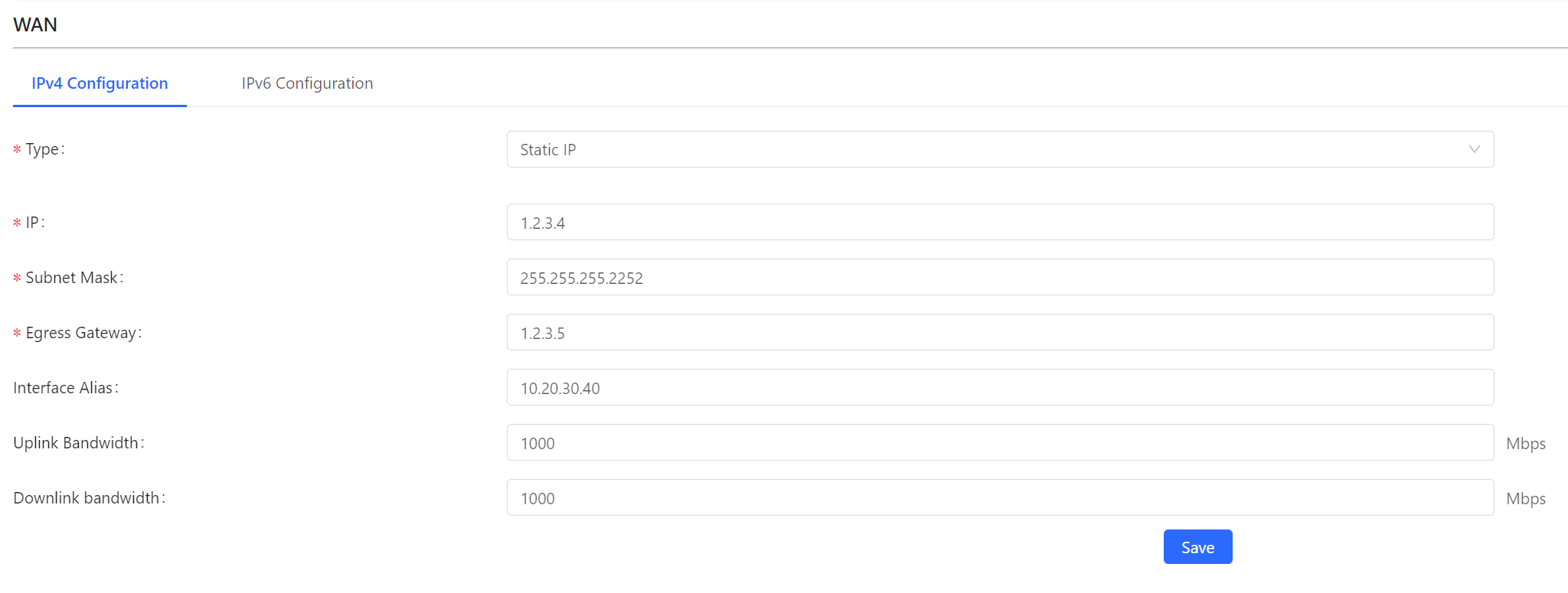Click the Downlink bandwidth label
Viewport: 1568px width, 593px height.
[x=87, y=498]
